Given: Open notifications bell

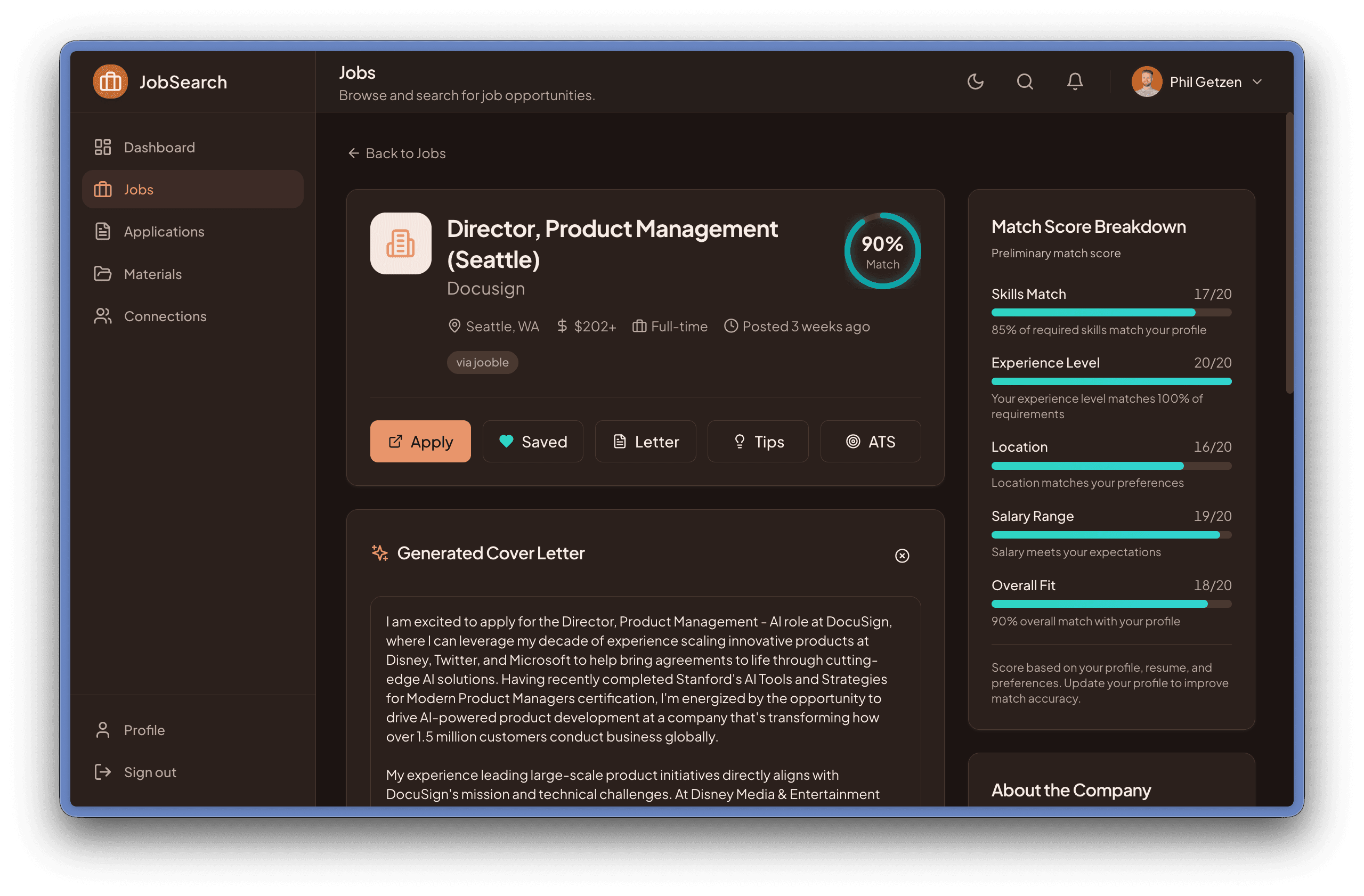Looking at the screenshot, I should (1075, 82).
